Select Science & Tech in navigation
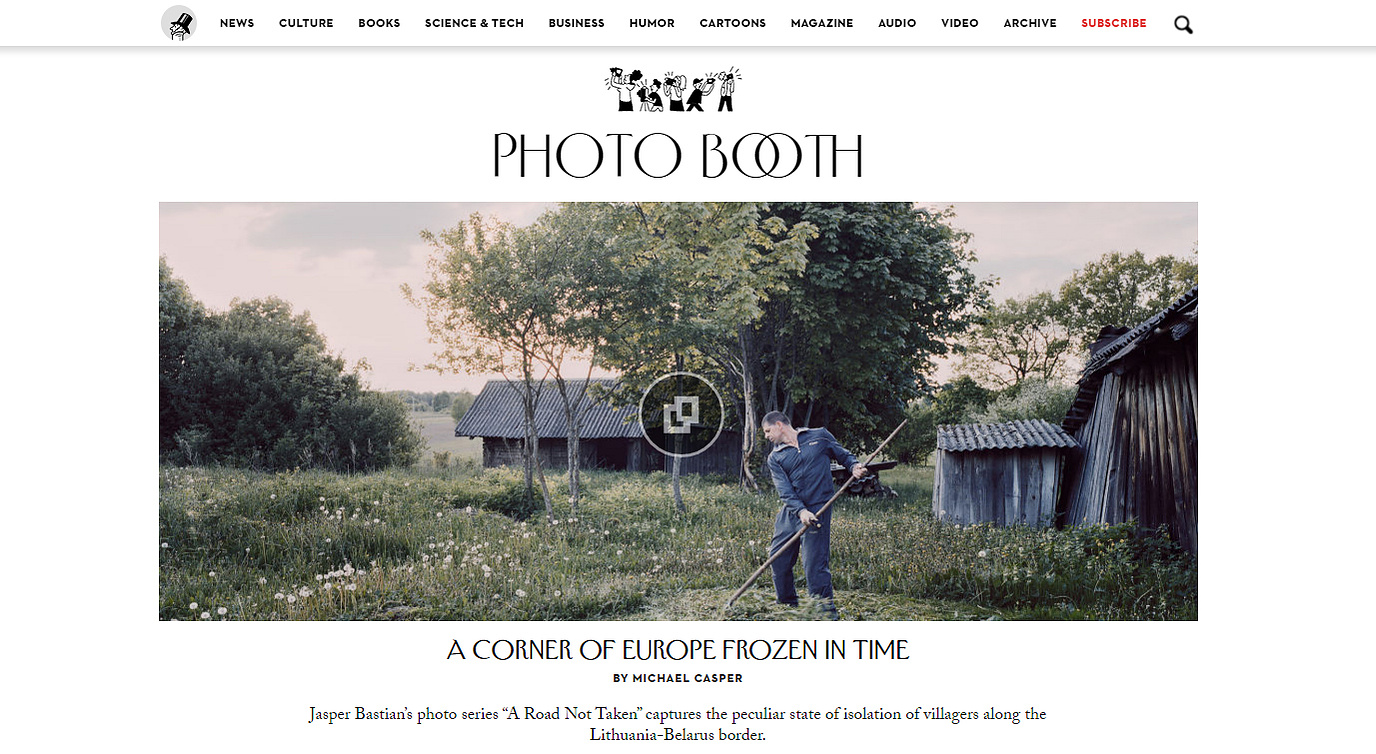The width and height of the screenshot is (1376, 754). (474, 23)
